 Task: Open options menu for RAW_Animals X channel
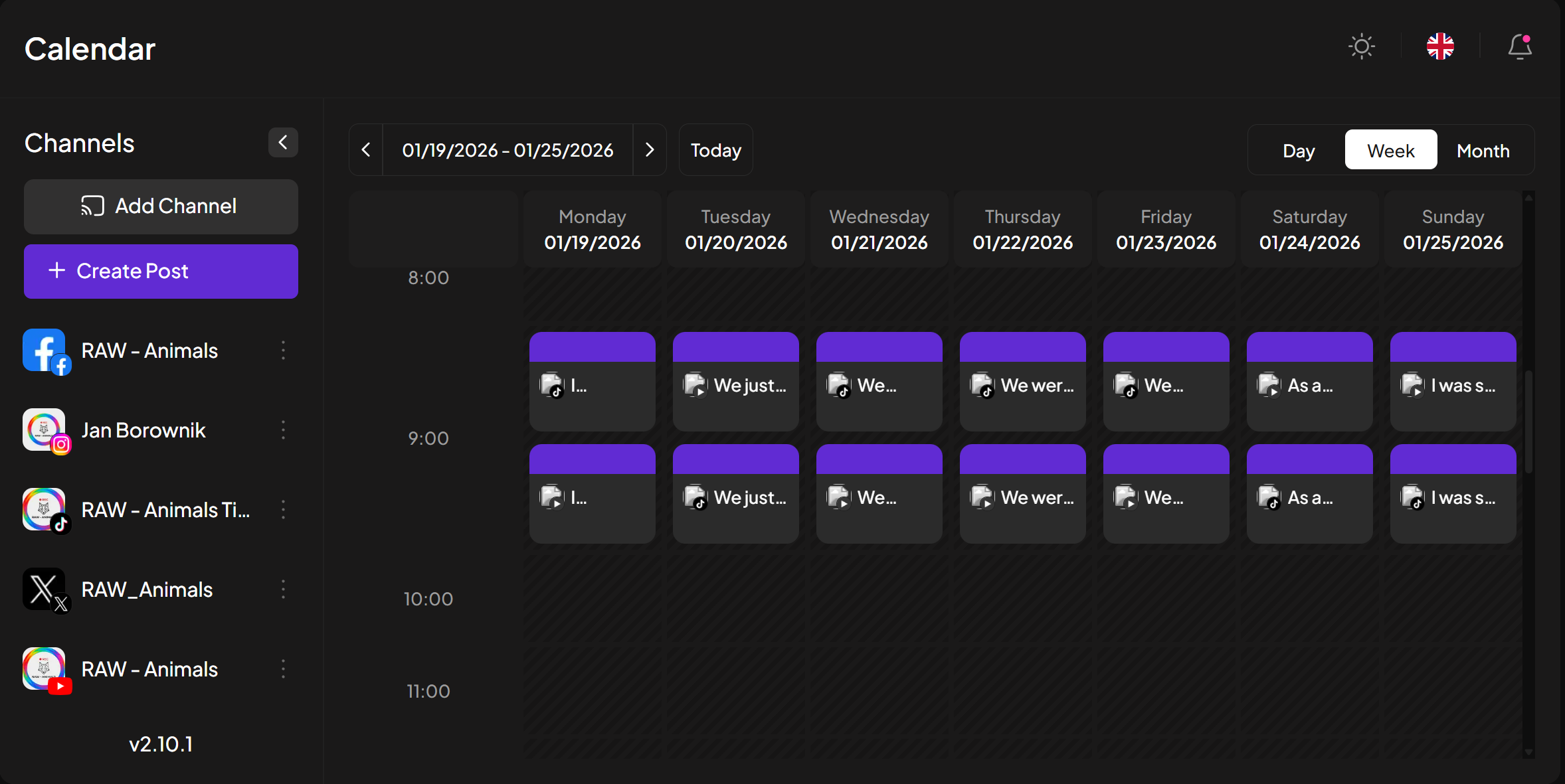tap(284, 589)
